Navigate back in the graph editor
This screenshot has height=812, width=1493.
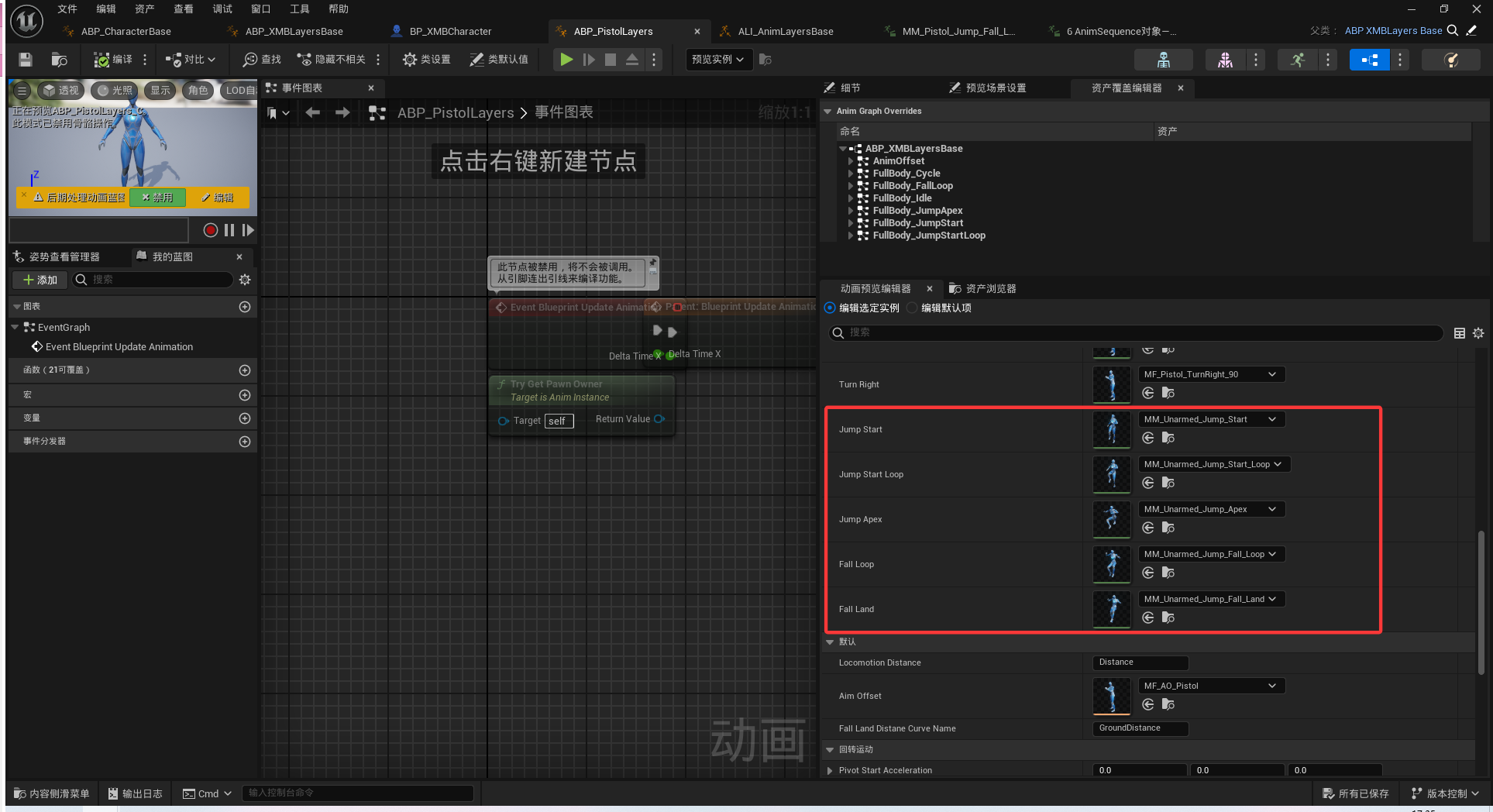click(312, 113)
